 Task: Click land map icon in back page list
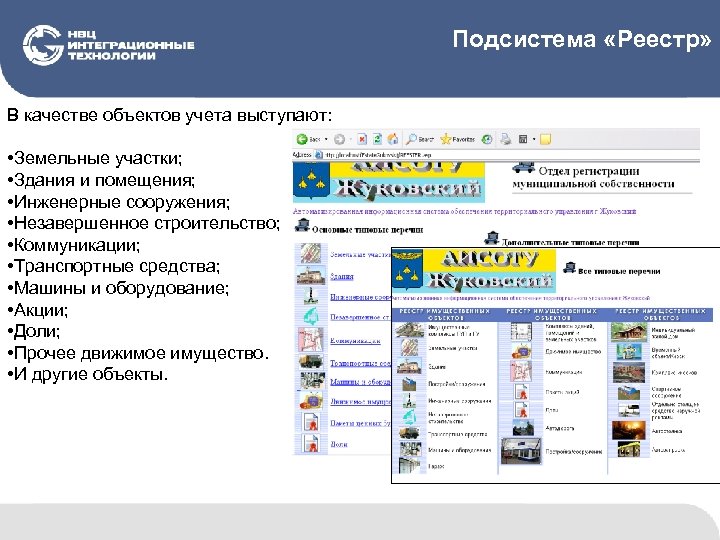click(x=310, y=253)
